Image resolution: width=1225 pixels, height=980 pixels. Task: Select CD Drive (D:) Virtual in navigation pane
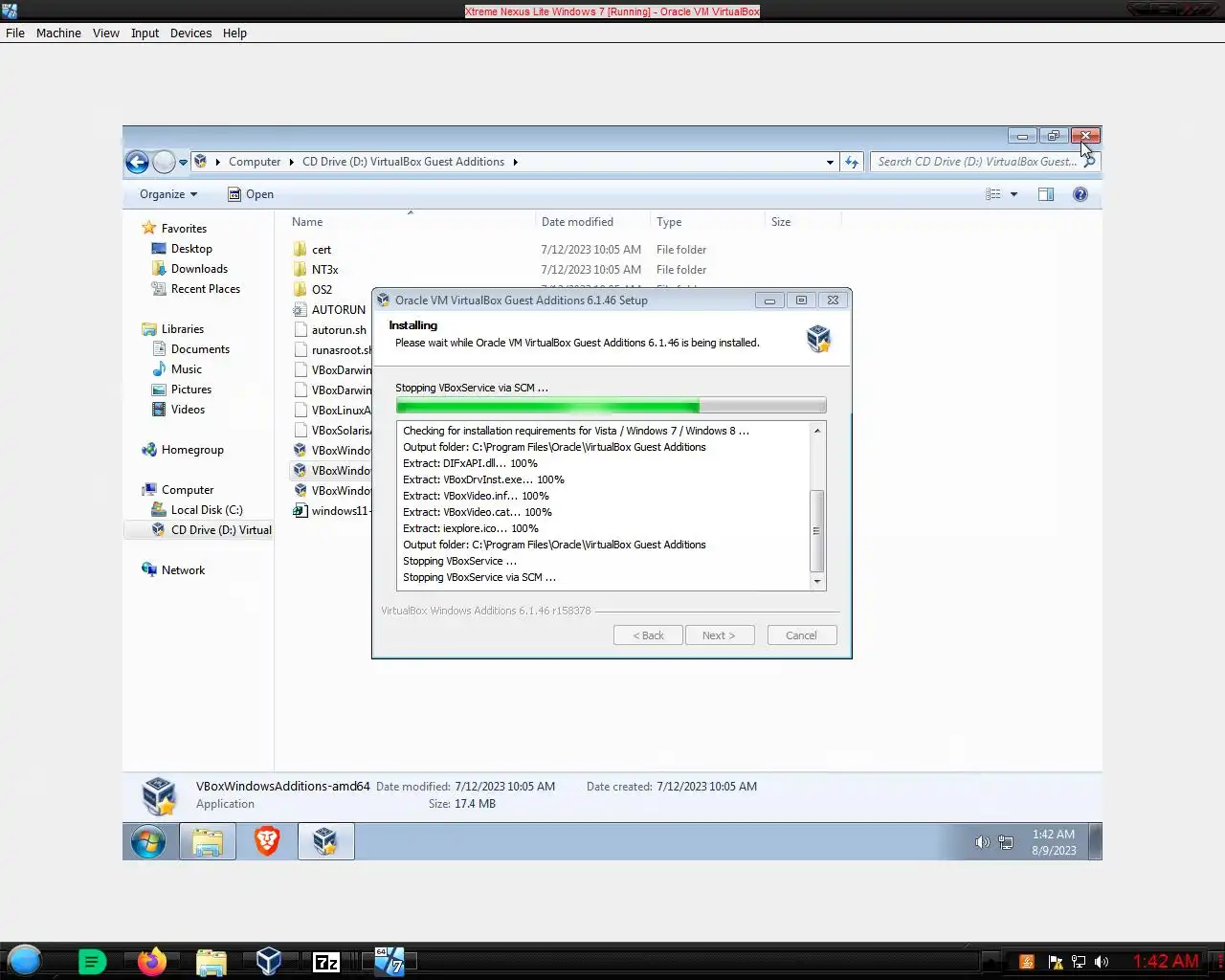click(x=212, y=530)
